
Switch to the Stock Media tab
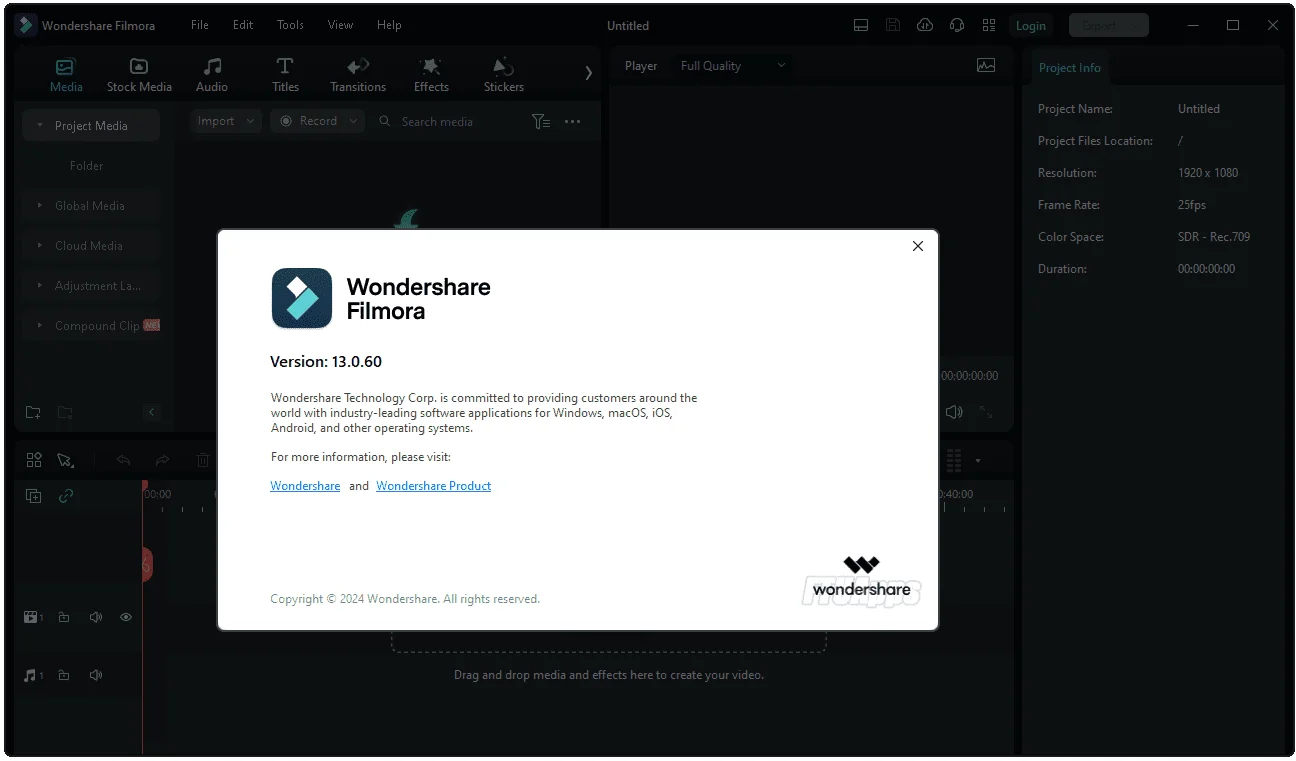click(x=139, y=75)
